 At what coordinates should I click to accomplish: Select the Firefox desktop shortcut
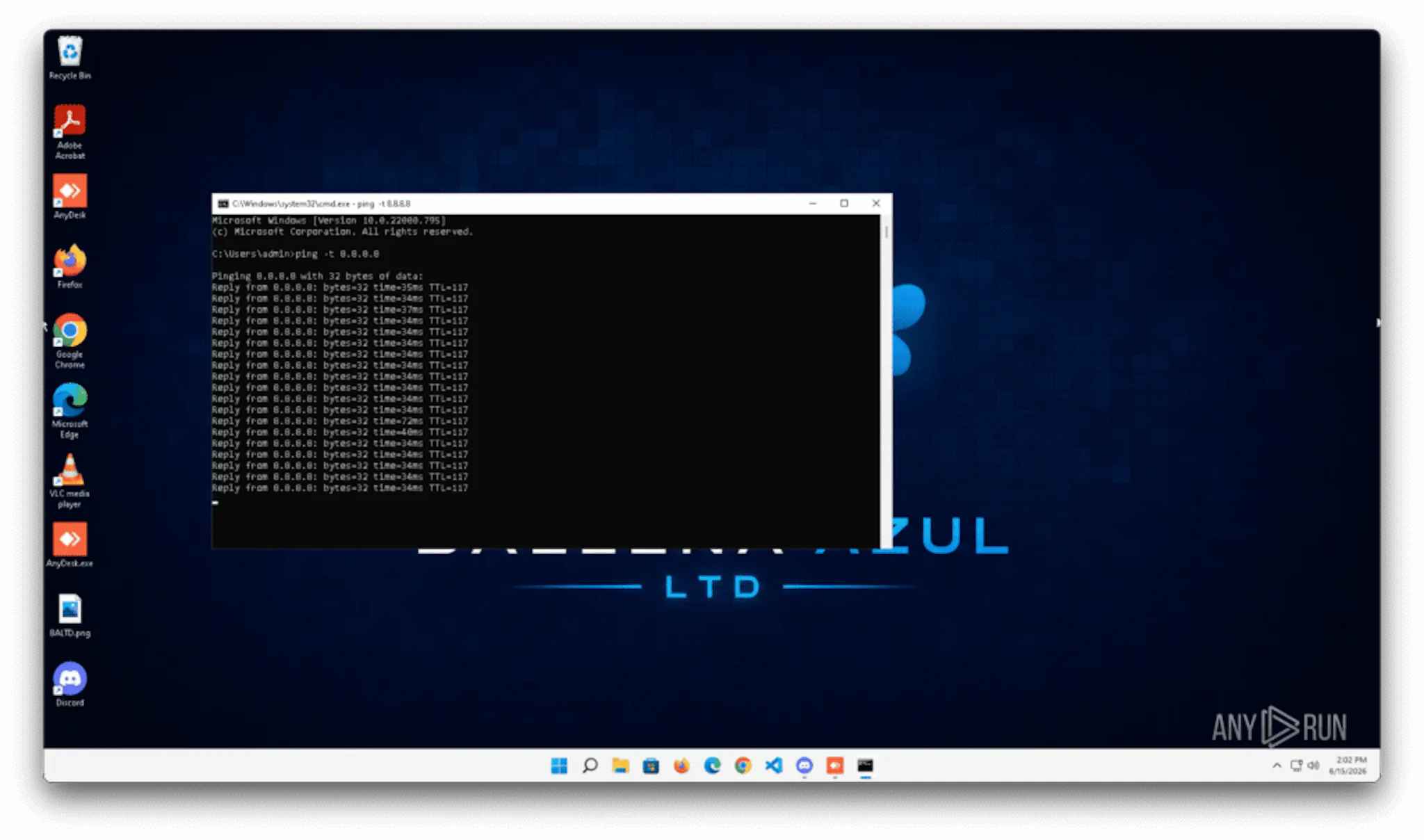coord(70,266)
